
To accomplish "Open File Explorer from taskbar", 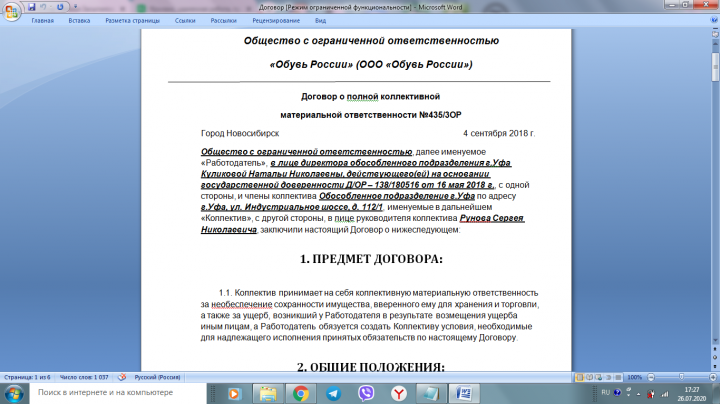I will coord(268,394).
